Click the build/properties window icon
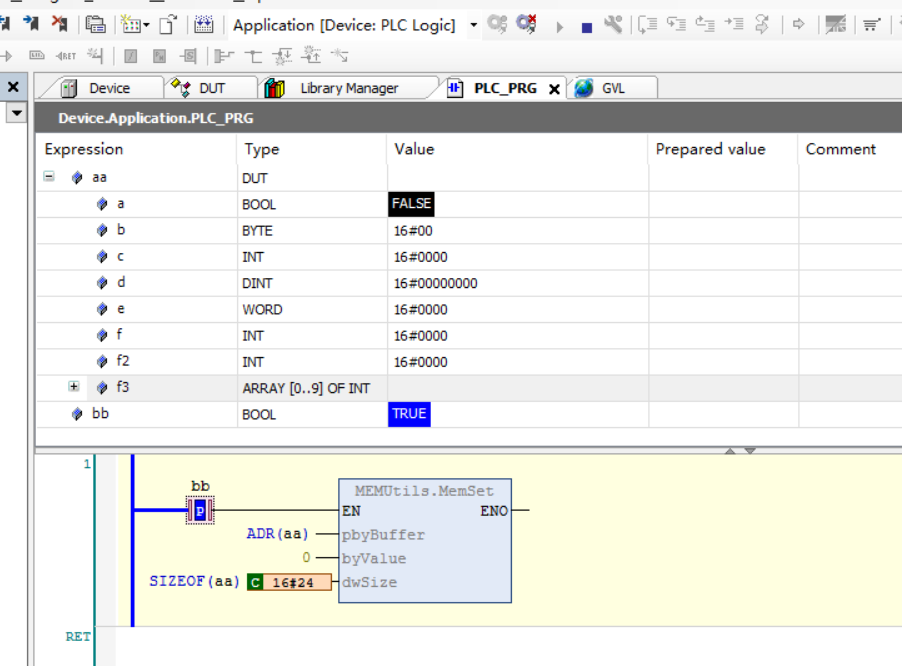 coord(95,24)
